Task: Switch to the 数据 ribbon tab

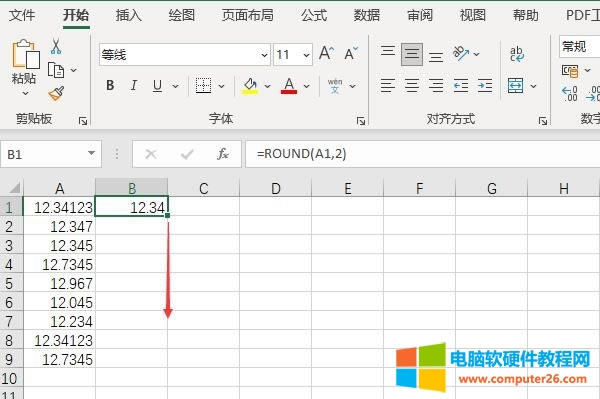Action: click(367, 15)
